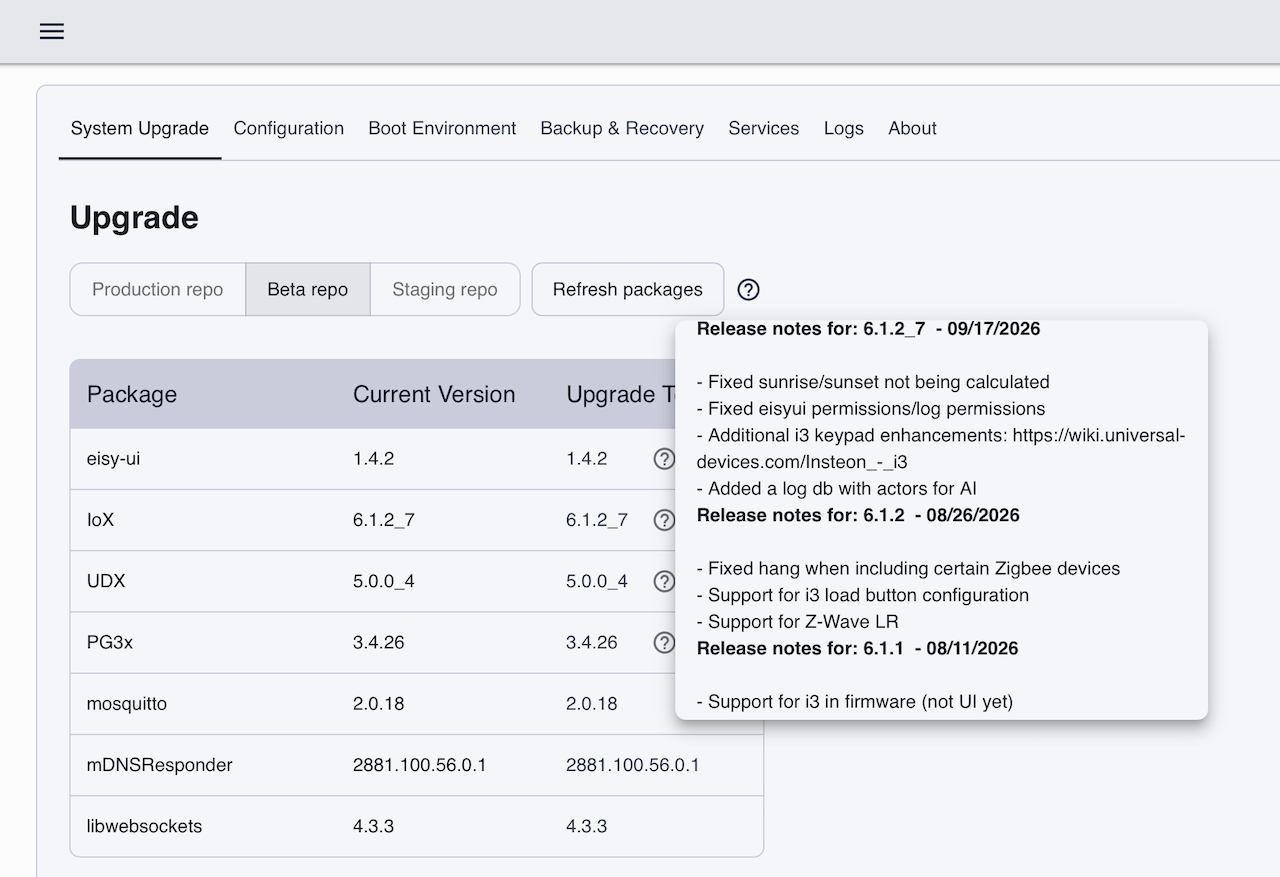Click the IoX release notes help icon
1280x877 pixels.
tap(664, 520)
